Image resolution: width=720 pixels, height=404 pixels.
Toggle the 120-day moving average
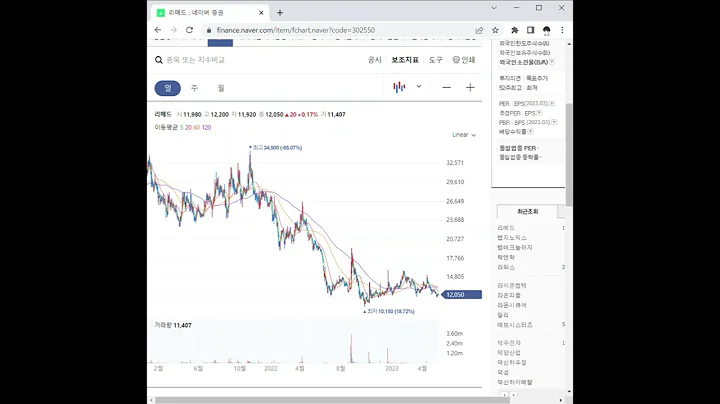(206, 128)
